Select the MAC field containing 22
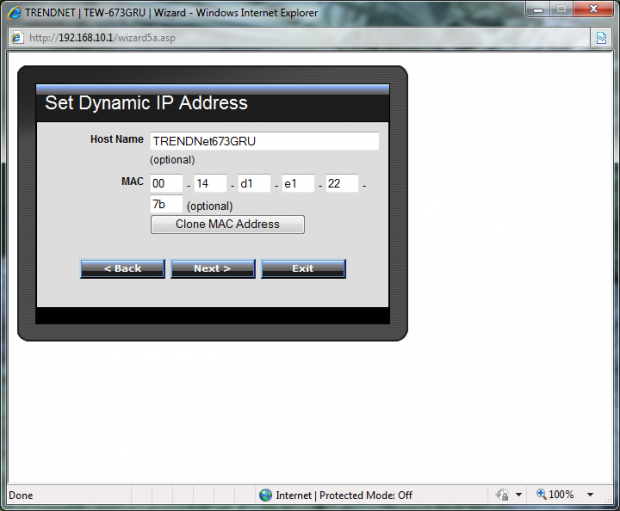Viewport: 620px width, 511px height. (x=342, y=184)
